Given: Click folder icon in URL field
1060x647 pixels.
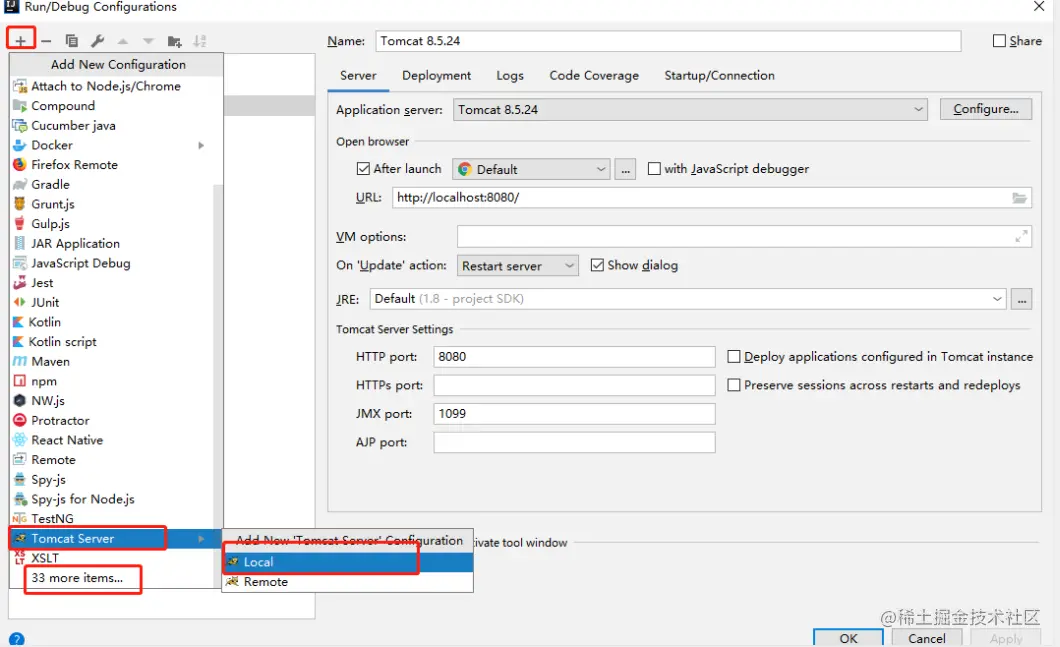Looking at the screenshot, I should click(x=1019, y=197).
